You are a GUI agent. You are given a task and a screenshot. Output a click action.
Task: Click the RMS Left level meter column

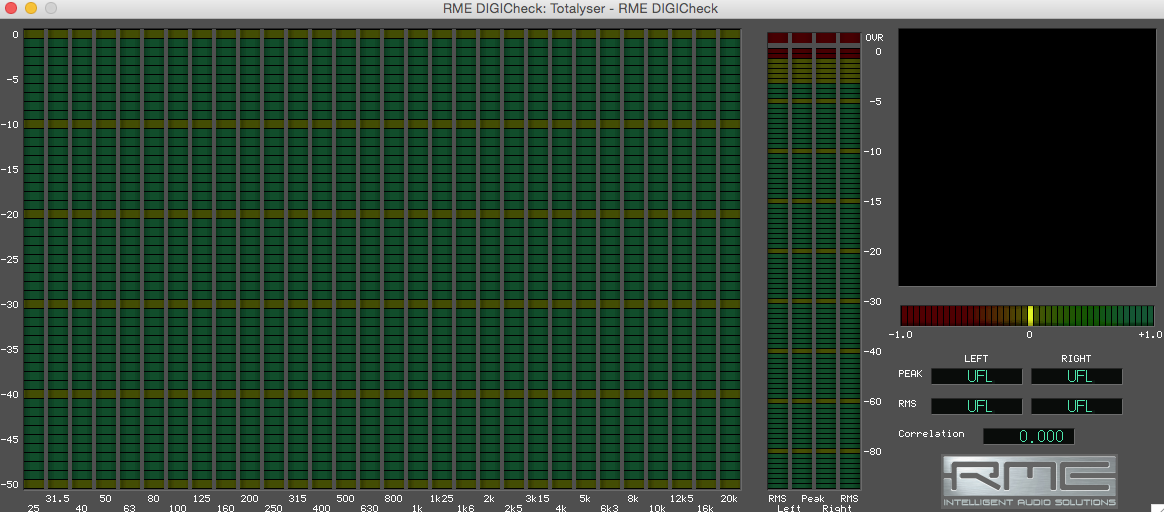coord(777,260)
